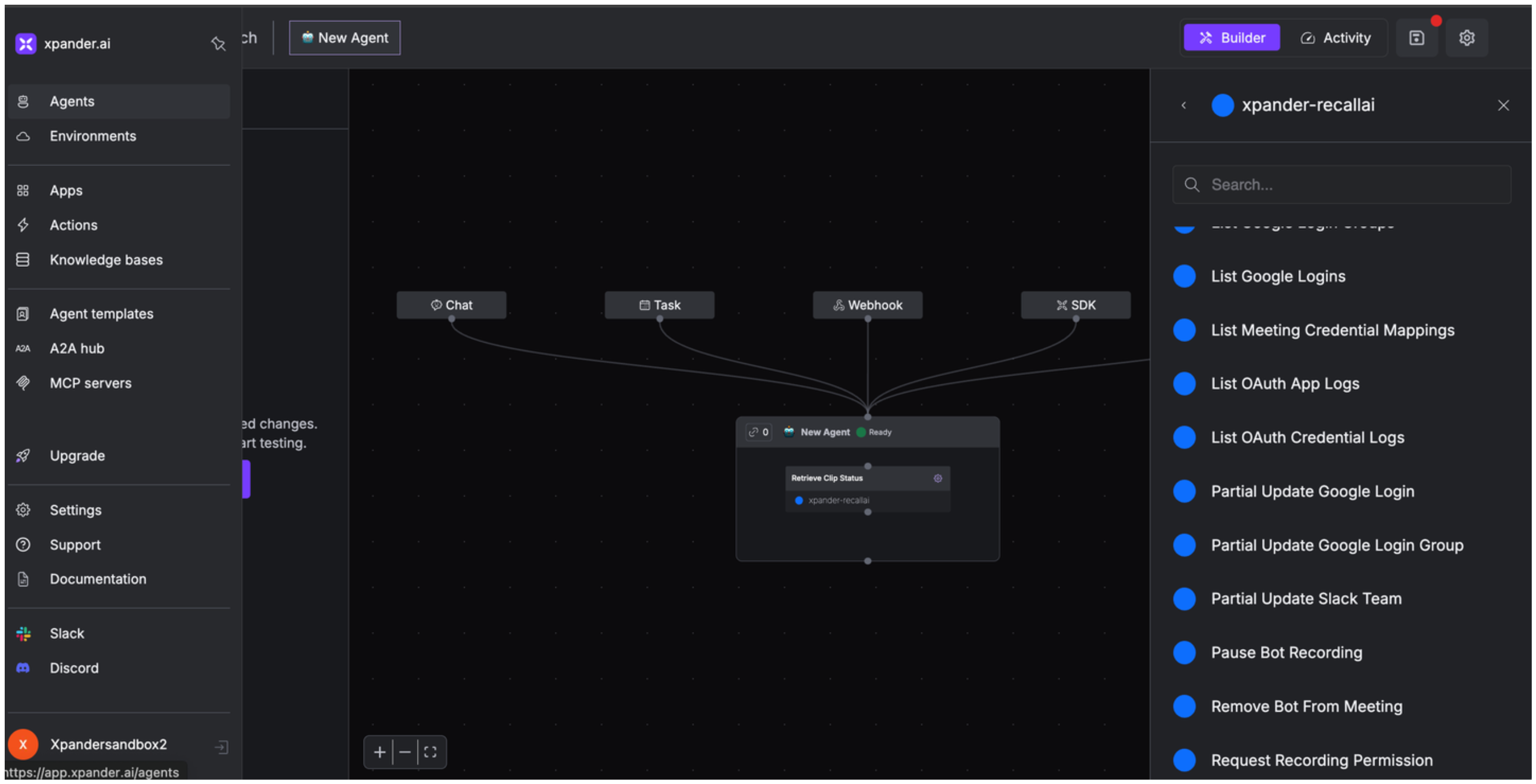Close the xpander-recallai panel
The height and width of the screenshot is (784, 1536).
point(1503,105)
